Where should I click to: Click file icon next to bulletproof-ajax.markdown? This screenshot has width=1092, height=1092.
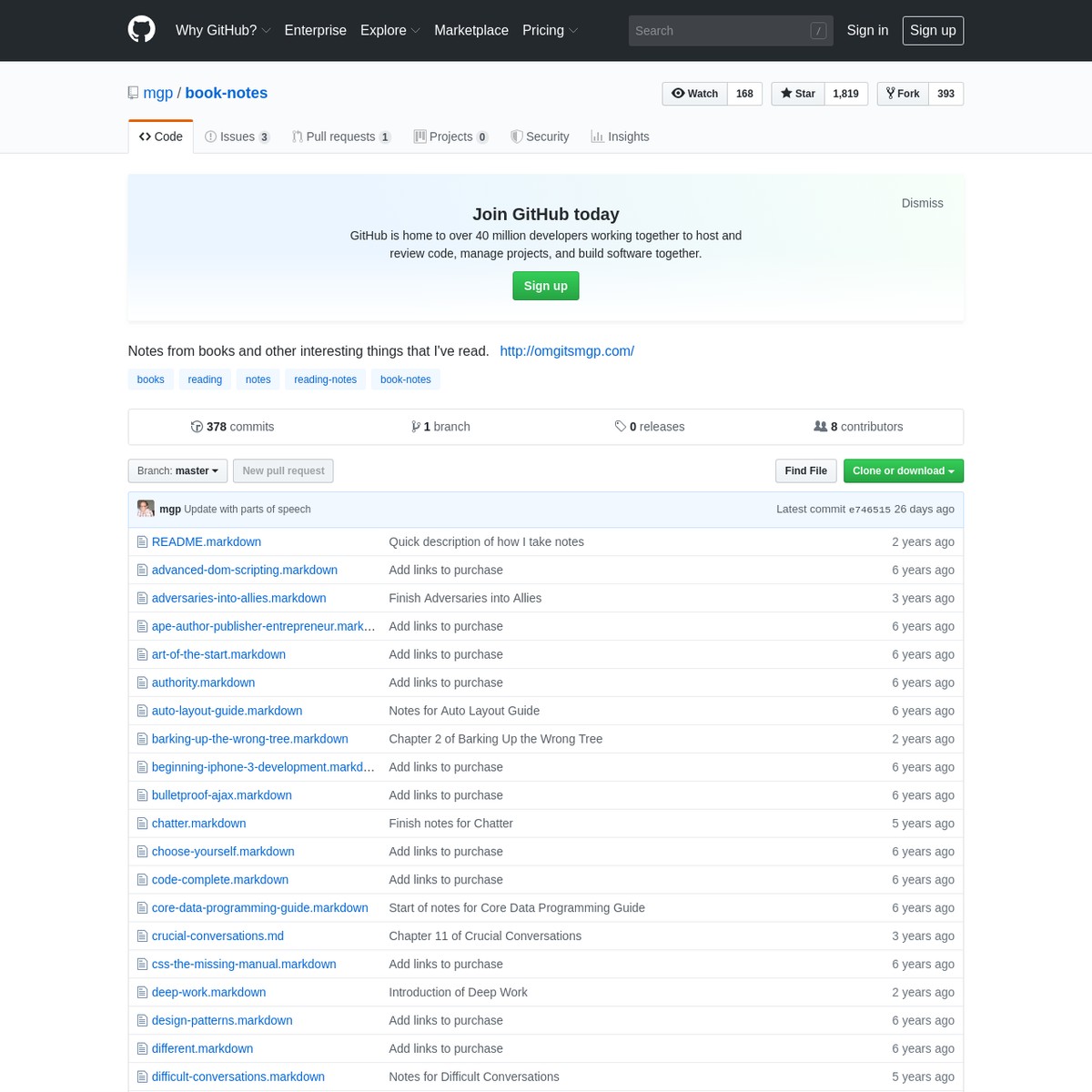click(142, 795)
